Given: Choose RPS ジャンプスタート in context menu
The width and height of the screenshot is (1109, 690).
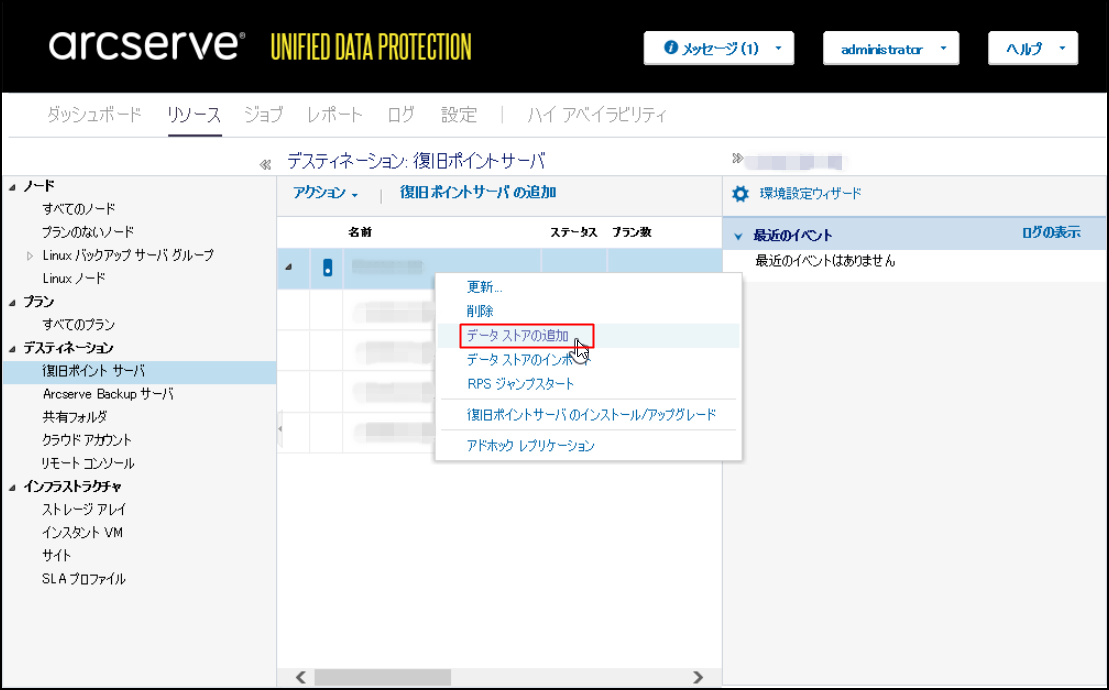Looking at the screenshot, I should click(520, 384).
